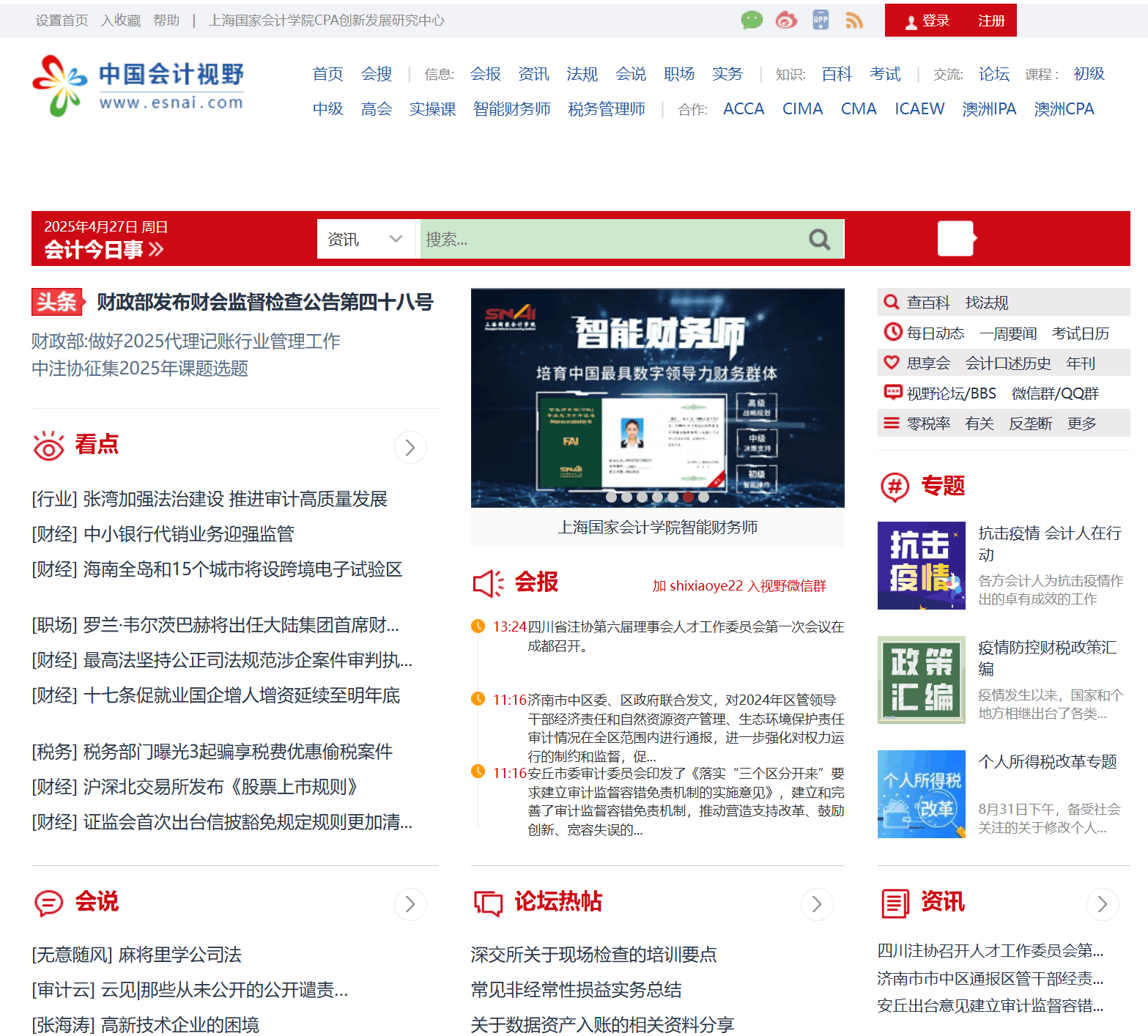Image resolution: width=1148 pixels, height=1036 pixels.
Task: Click the RSS feed icon
Action: coord(853,21)
